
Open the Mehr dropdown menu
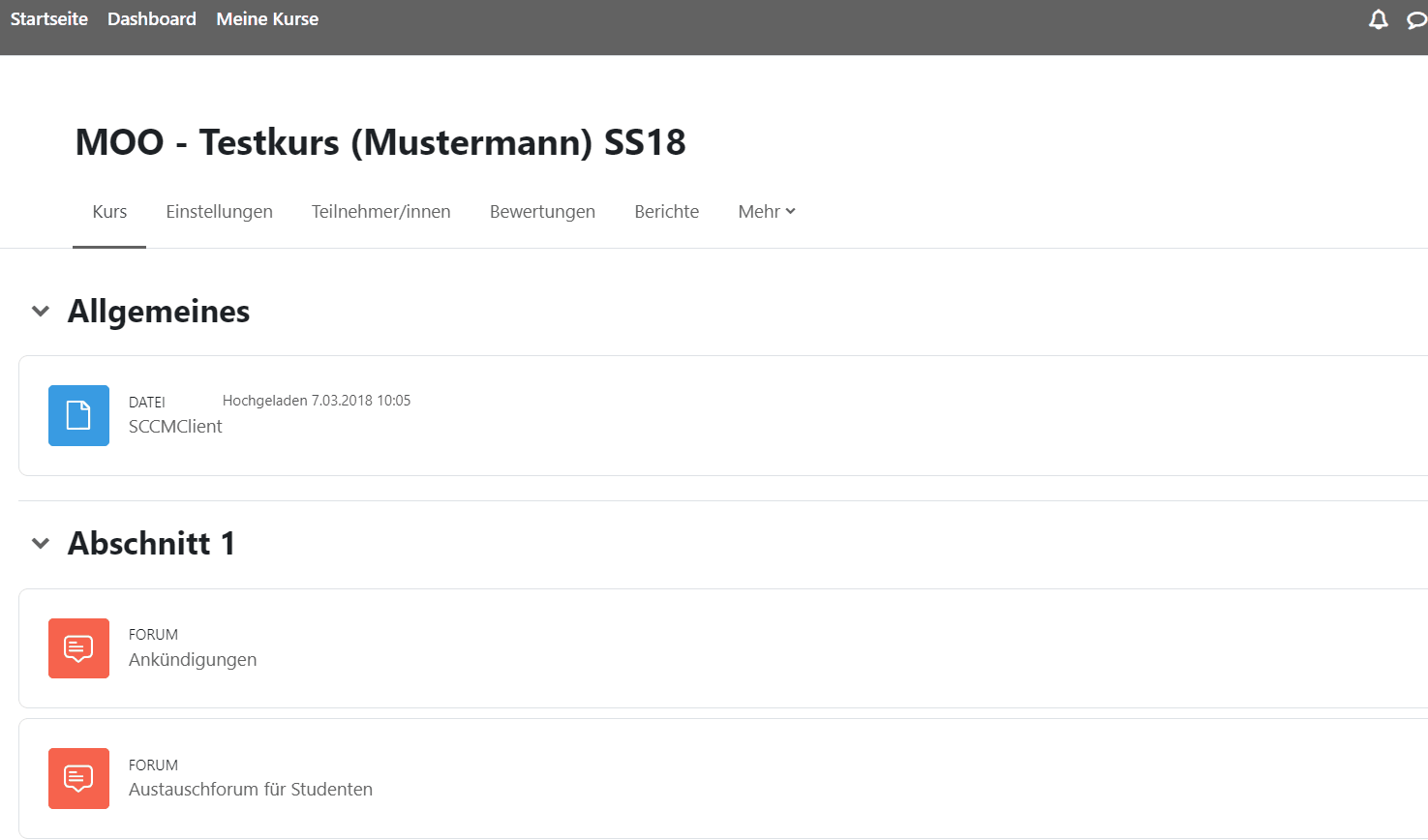(x=766, y=212)
